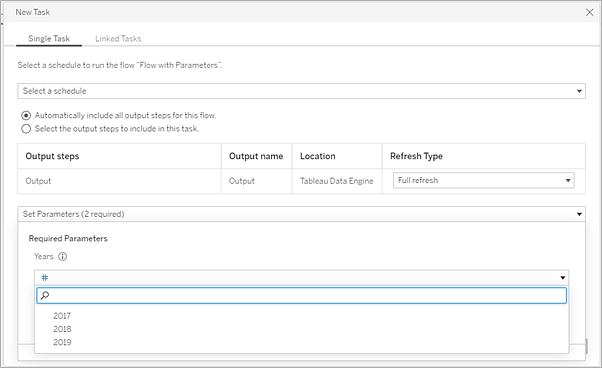Choose 2018 from the years list

pos(62,329)
